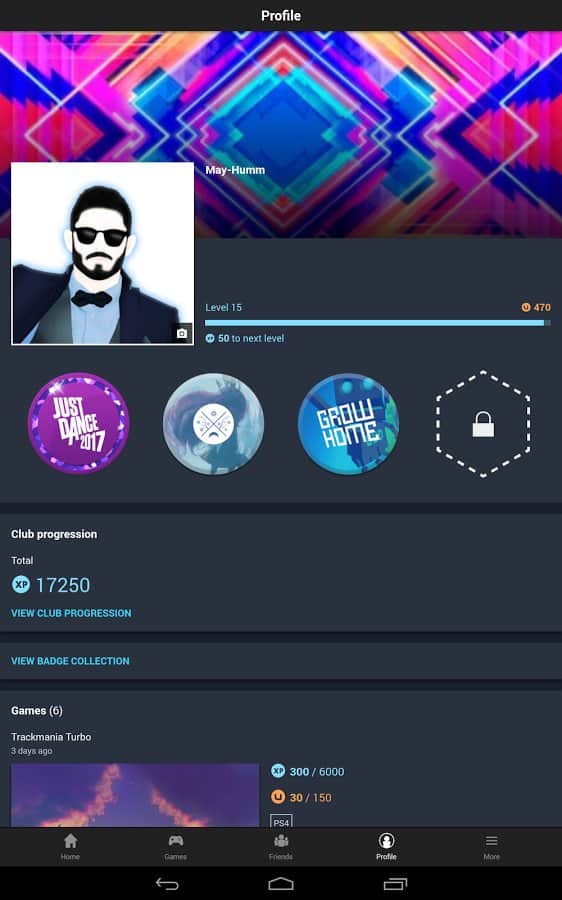Viewport: 562px width, 900px height.
Task: Tap the Android home button
Action: [281, 884]
